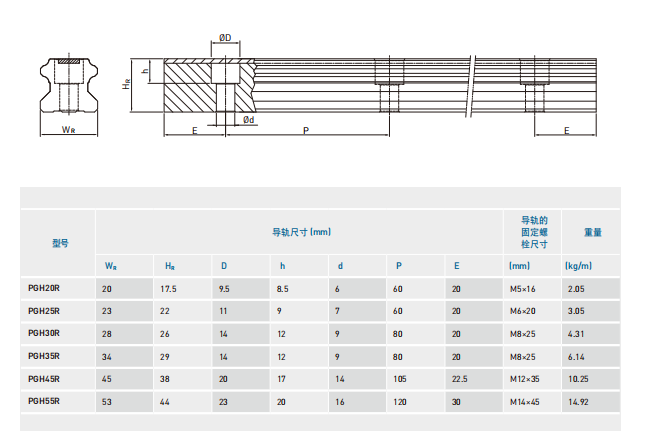Click the 型号 column header

[60, 243]
